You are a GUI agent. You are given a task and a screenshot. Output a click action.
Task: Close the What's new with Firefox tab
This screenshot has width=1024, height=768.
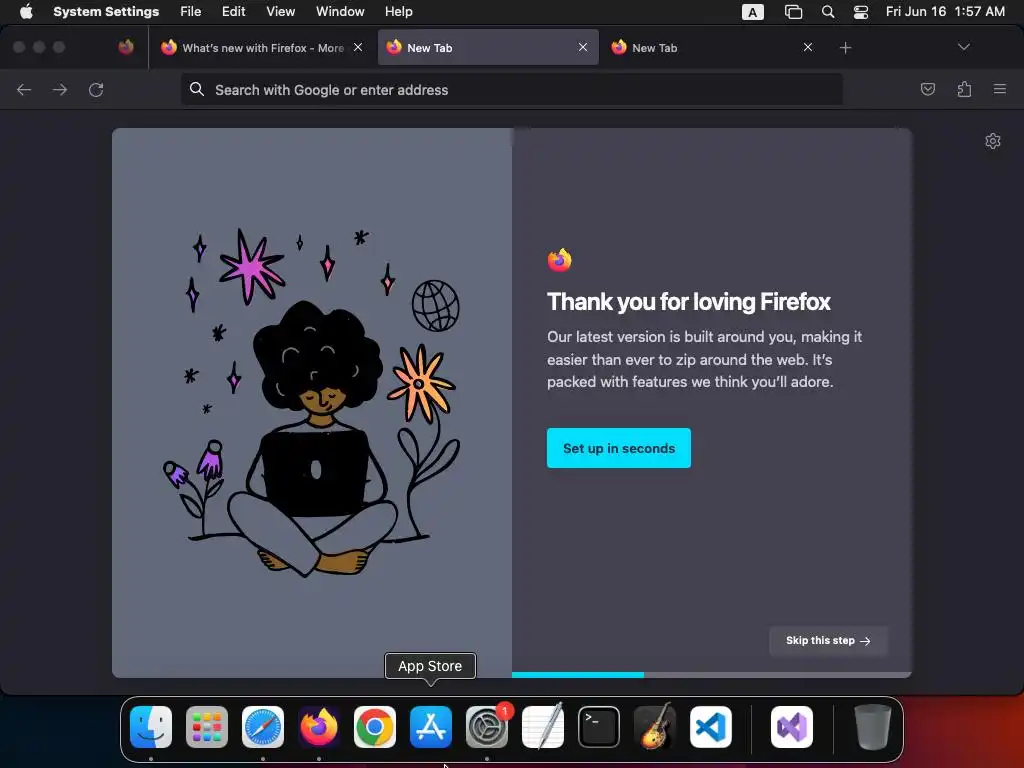(x=358, y=47)
